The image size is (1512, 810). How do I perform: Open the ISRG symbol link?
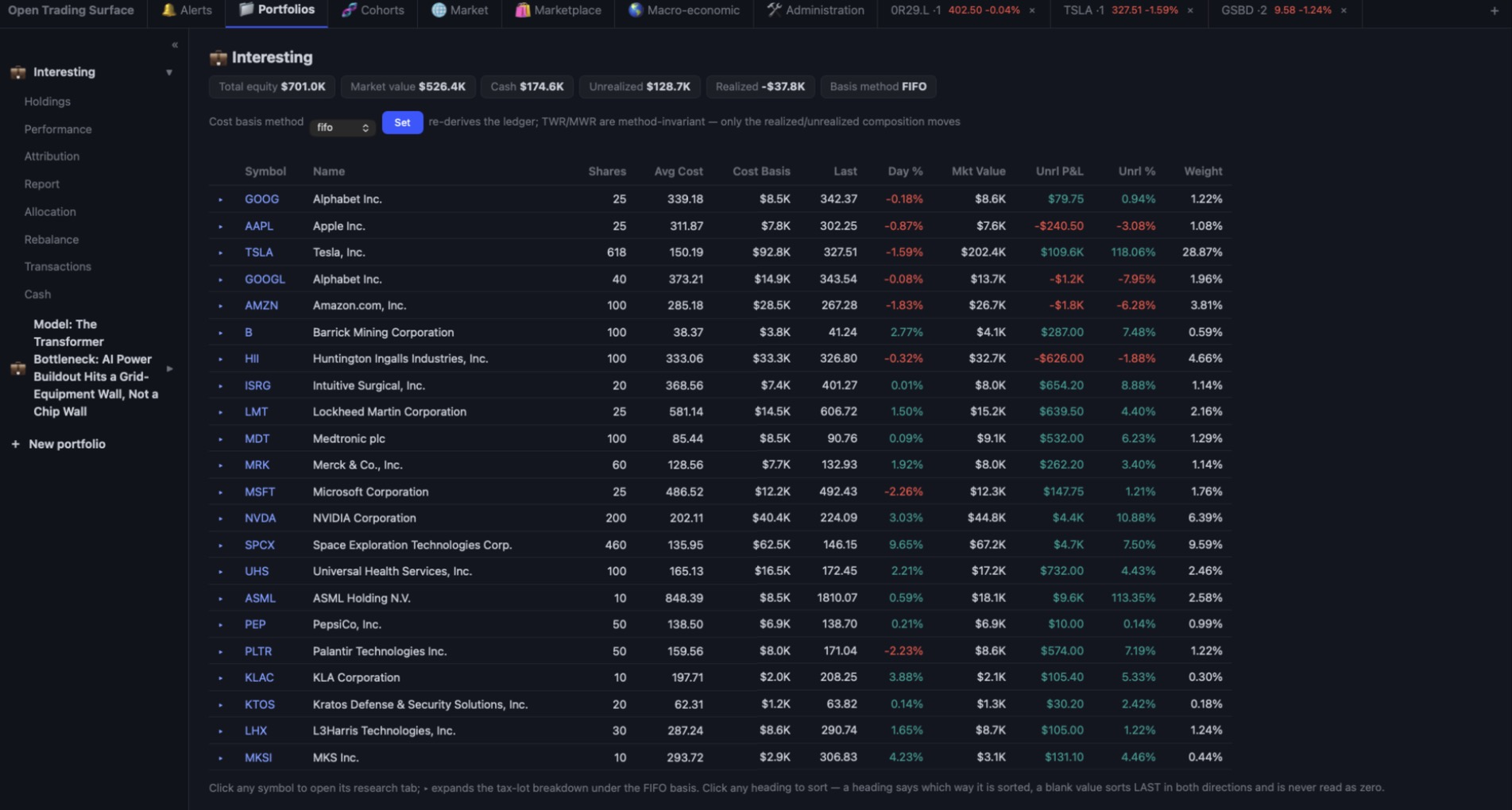click(257, 386)
